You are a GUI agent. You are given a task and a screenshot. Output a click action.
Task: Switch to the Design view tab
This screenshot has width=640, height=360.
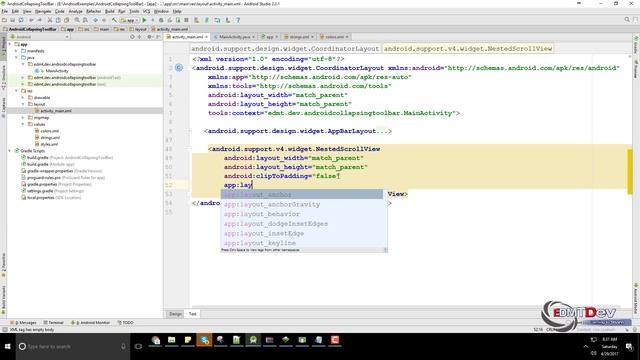[176, 314]
